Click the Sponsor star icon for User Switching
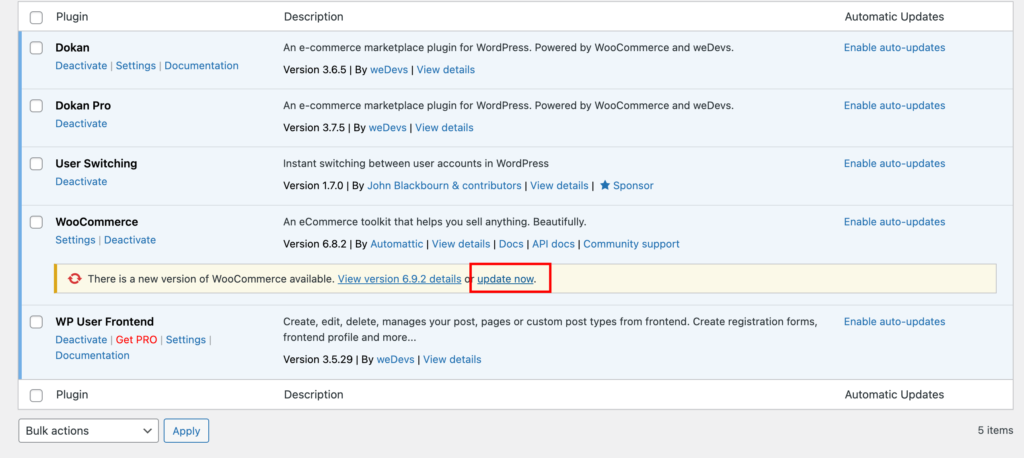The height and width of the screenshot is (458, 1024). point(605,186)
